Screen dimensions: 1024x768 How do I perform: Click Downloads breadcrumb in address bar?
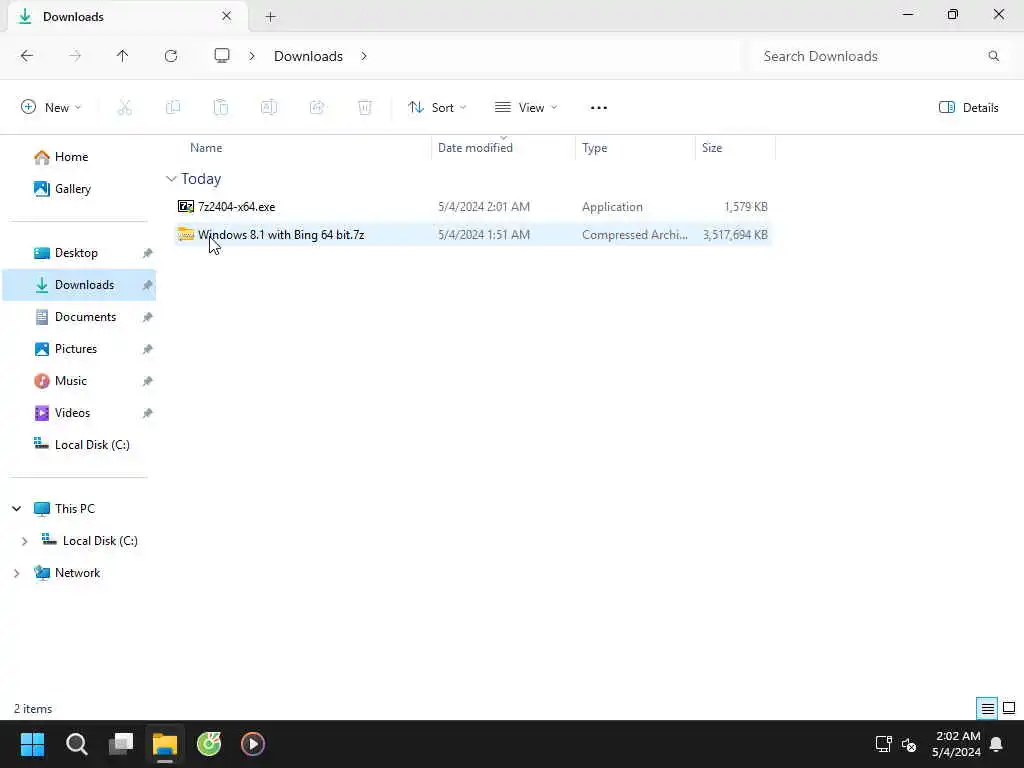[x=308, y=56]
